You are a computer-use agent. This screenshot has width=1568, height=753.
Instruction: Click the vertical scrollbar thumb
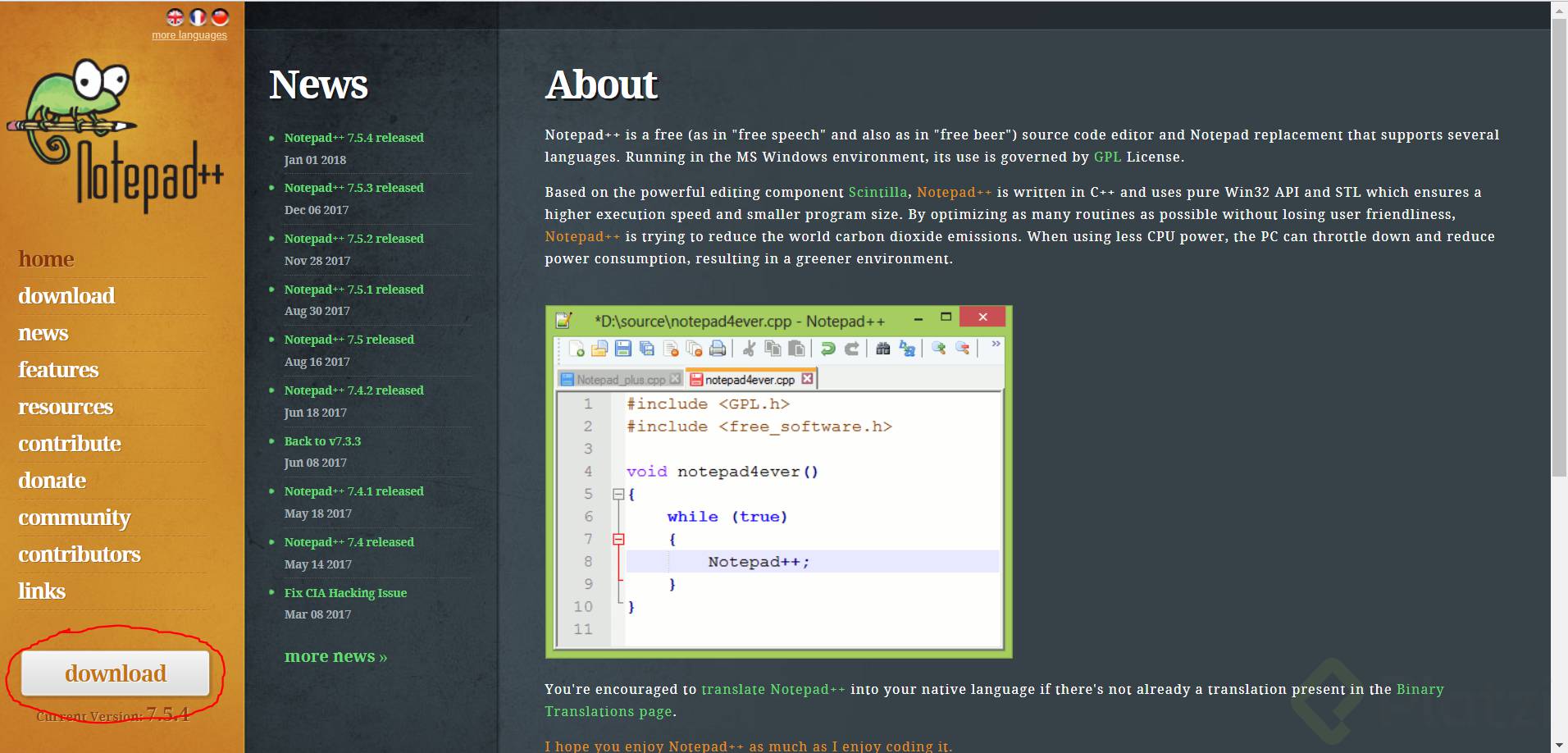click(1559, 248)
